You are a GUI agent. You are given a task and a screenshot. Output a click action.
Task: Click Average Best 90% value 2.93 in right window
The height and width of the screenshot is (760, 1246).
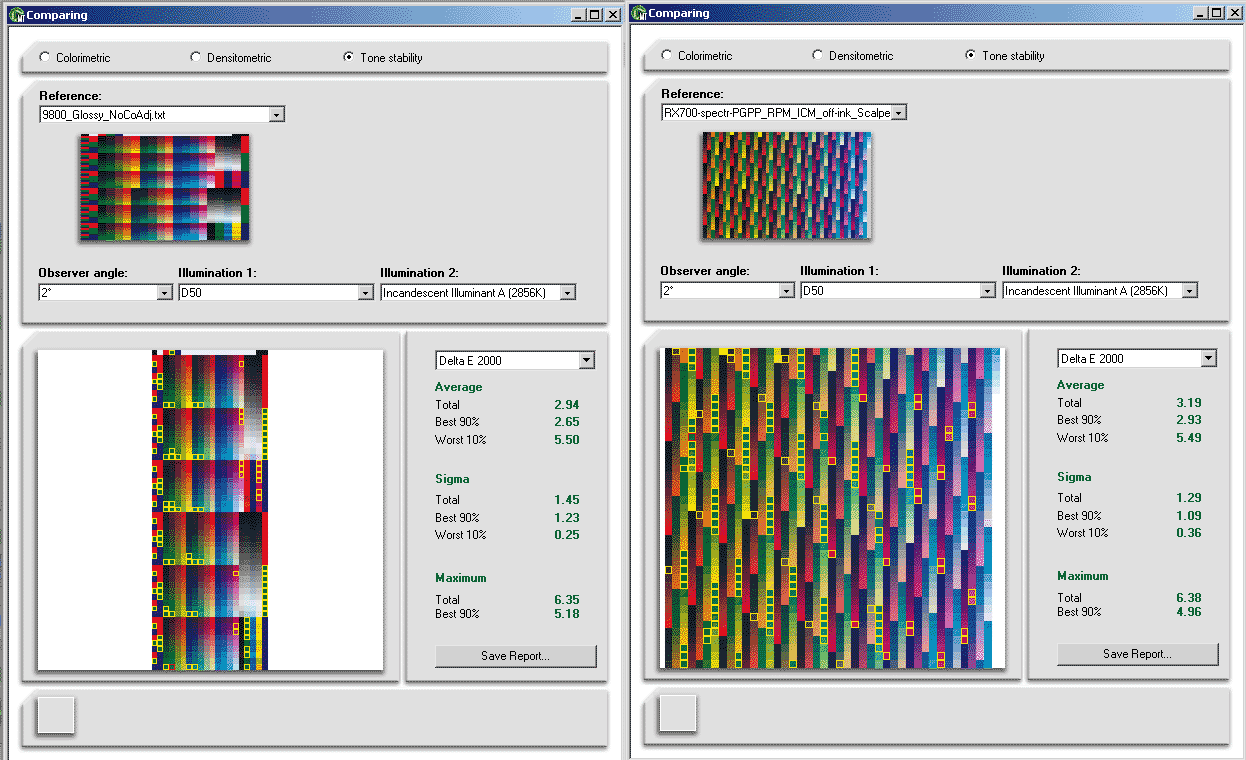(x=1189, y=420)
